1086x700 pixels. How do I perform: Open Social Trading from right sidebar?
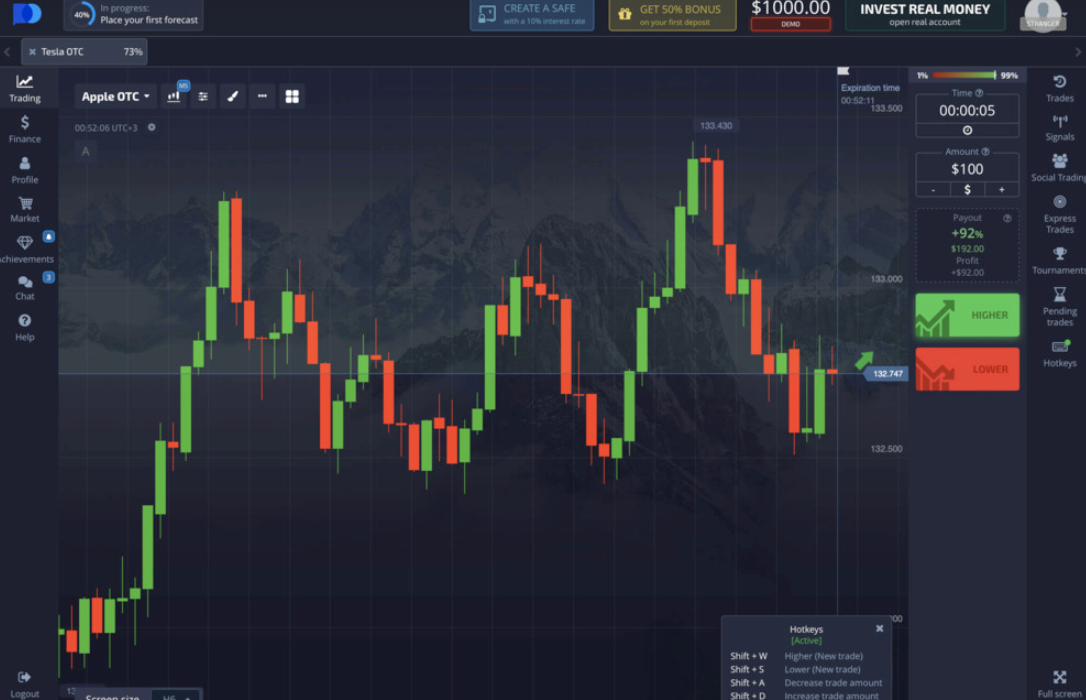tap(1059, 167)
